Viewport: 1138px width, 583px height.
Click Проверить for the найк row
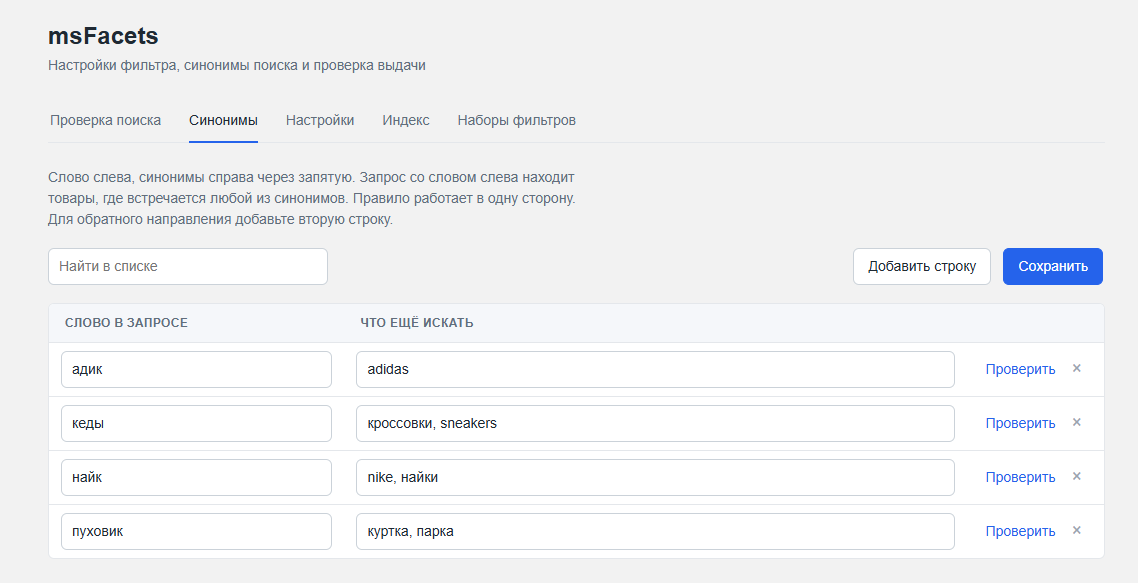coord(1020,478)
